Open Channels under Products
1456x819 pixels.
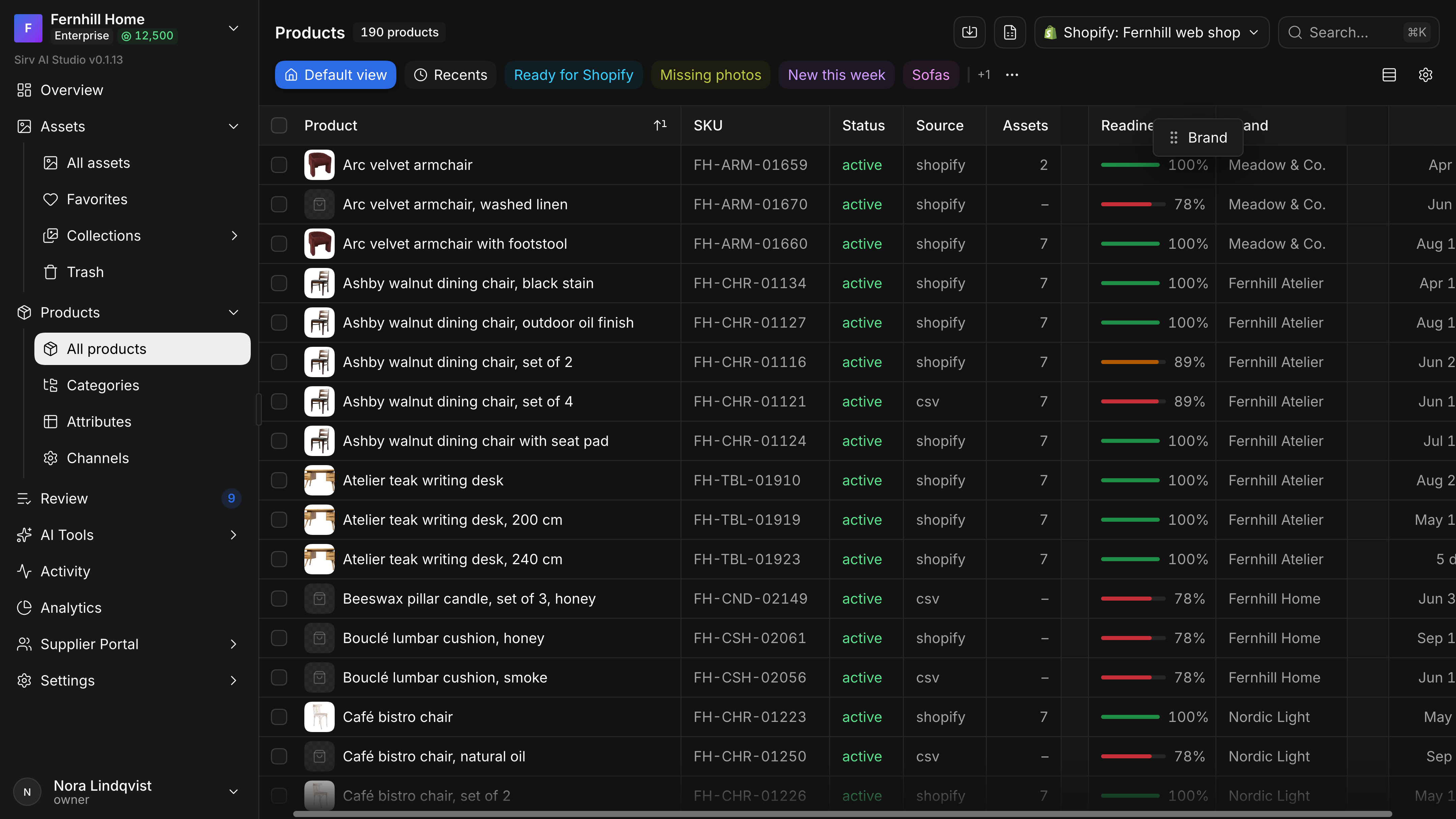click(x=143, y=458)
